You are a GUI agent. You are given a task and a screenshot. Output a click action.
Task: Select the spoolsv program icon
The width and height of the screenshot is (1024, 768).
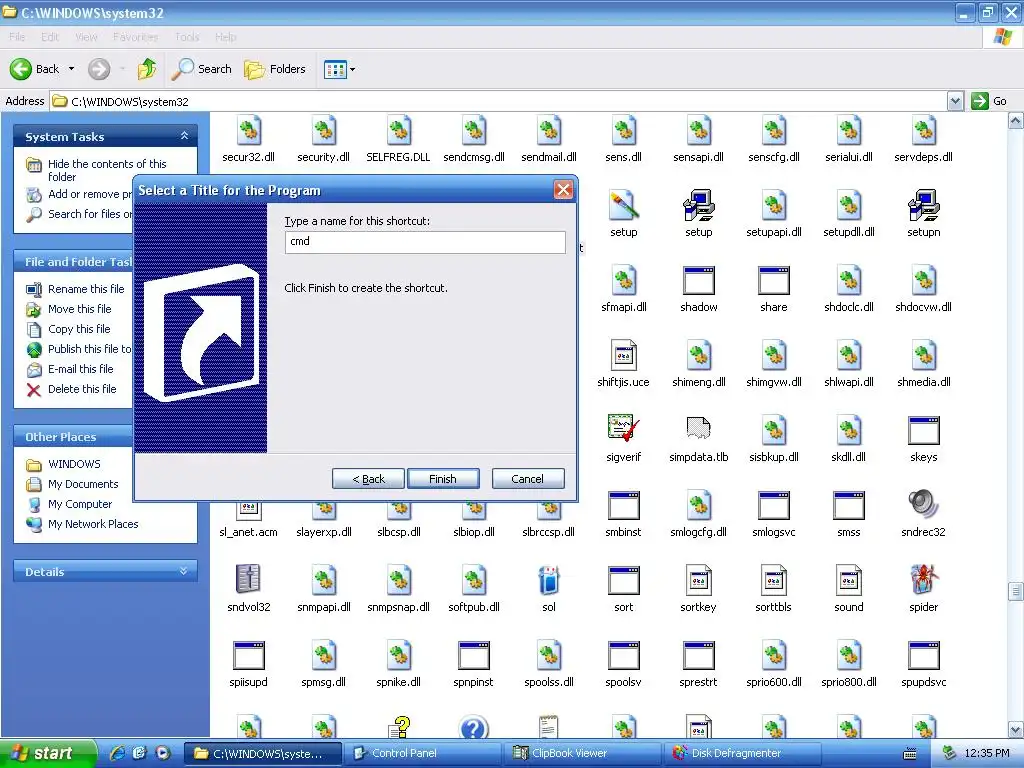[623, 655]
